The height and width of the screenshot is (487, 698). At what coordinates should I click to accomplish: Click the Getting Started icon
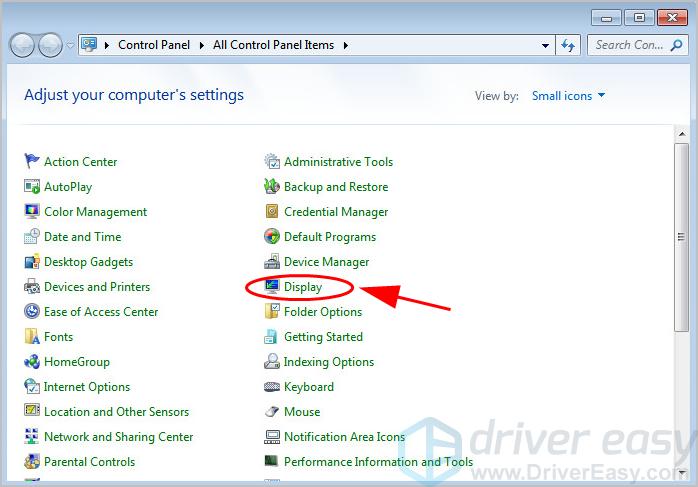[x=271, y=336]
